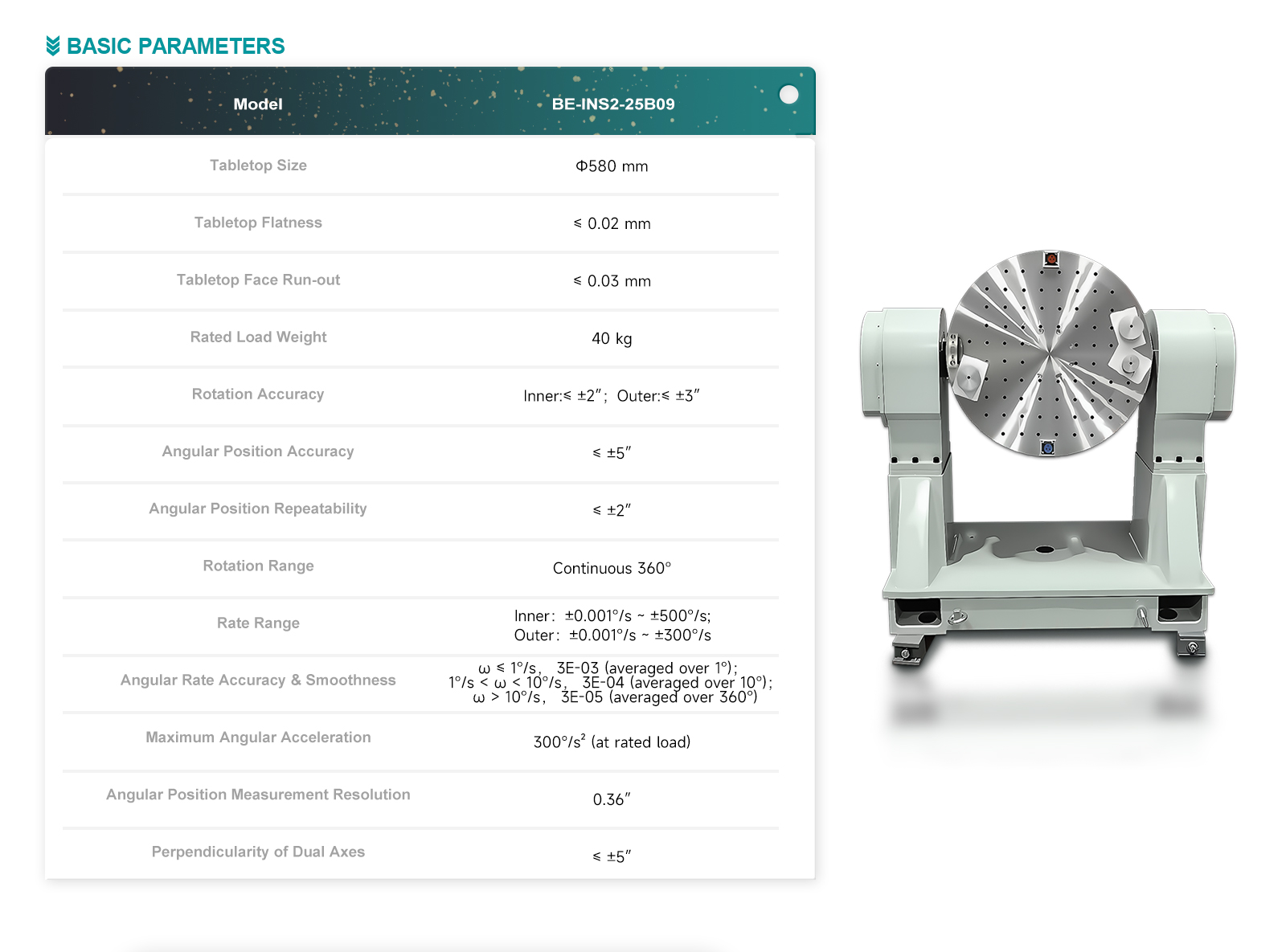Click the double chevron icon beside Basic Parameters
Viewport: 1286px width, 952px height.
coord(53,46)
